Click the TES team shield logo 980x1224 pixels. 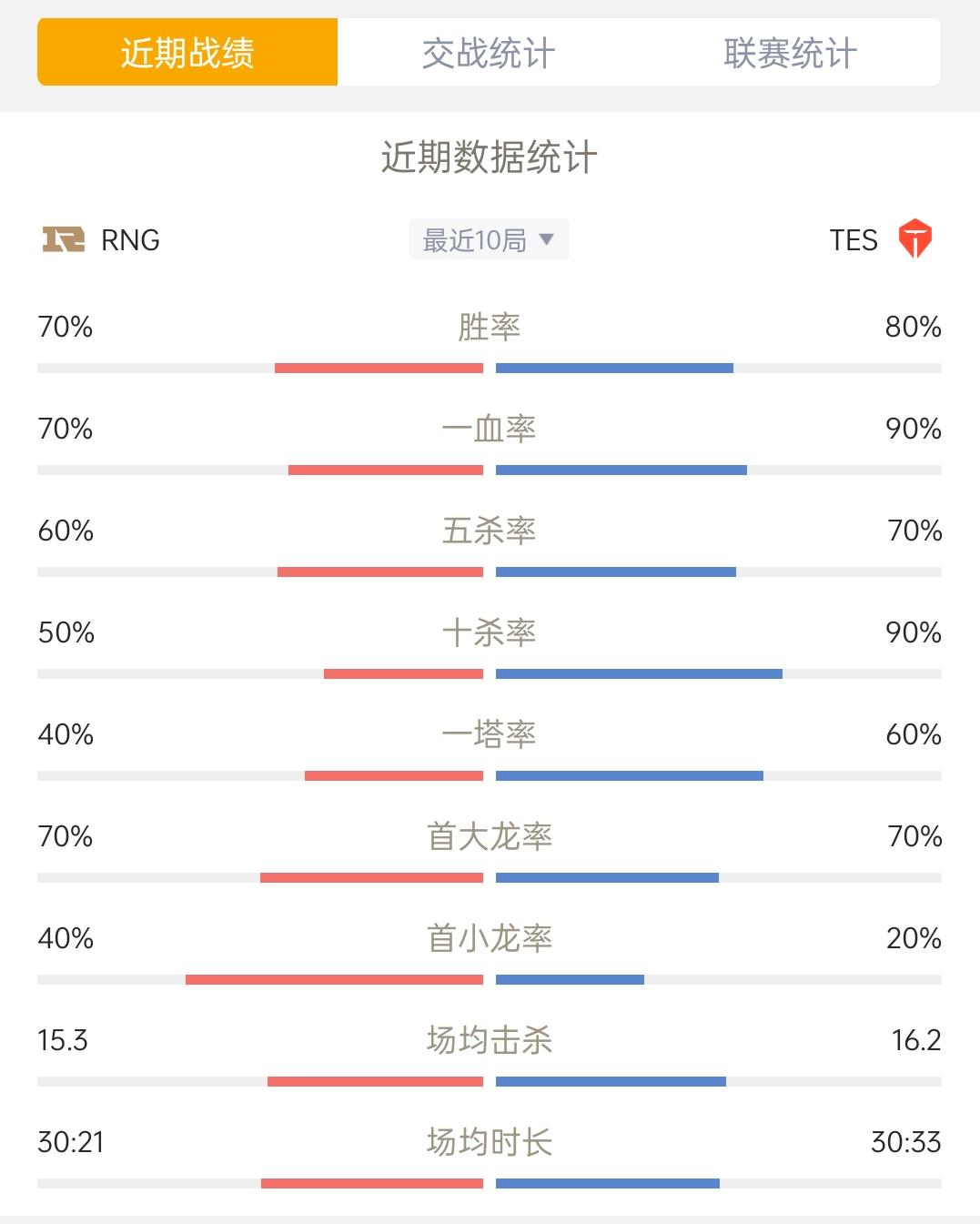click(914, 239)
